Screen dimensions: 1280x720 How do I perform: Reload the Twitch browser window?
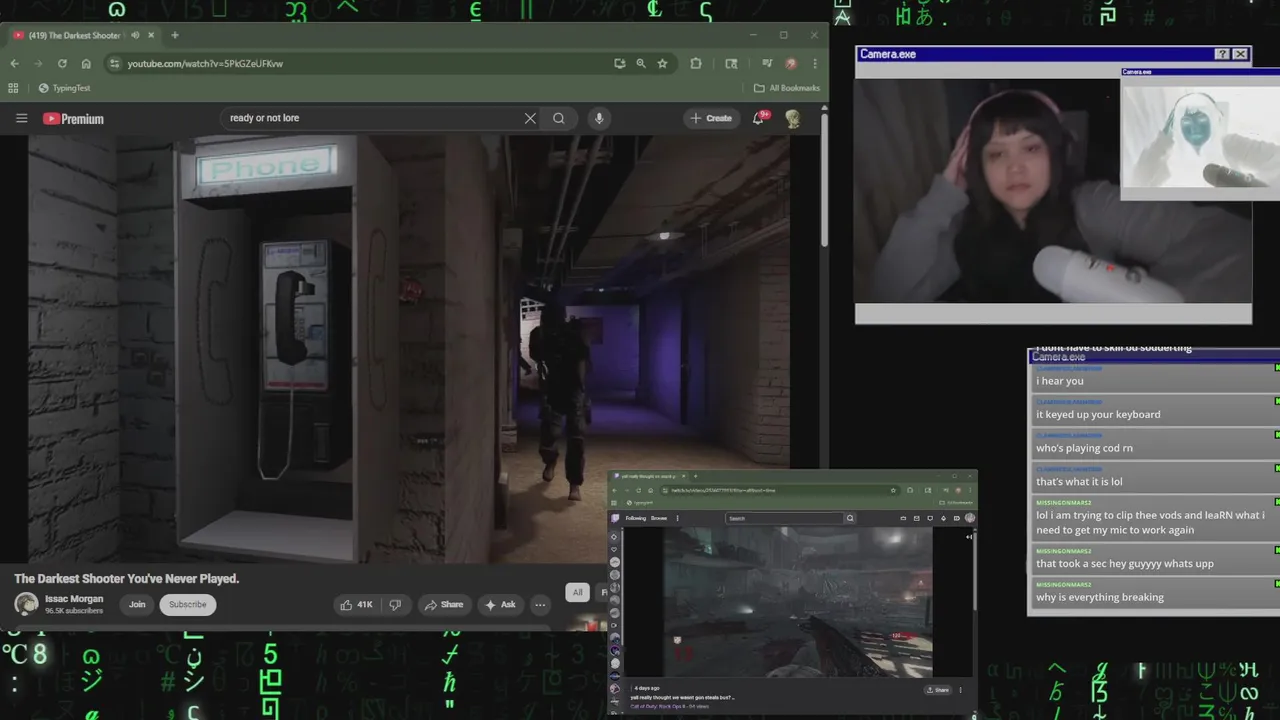638,490
